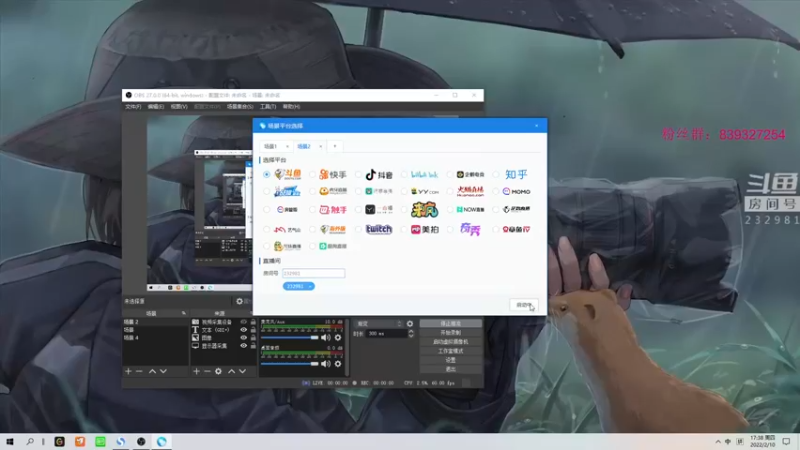Select the YY.com platform radio button
The height and width of the screenshot is (450, 800).
(404, 191)
